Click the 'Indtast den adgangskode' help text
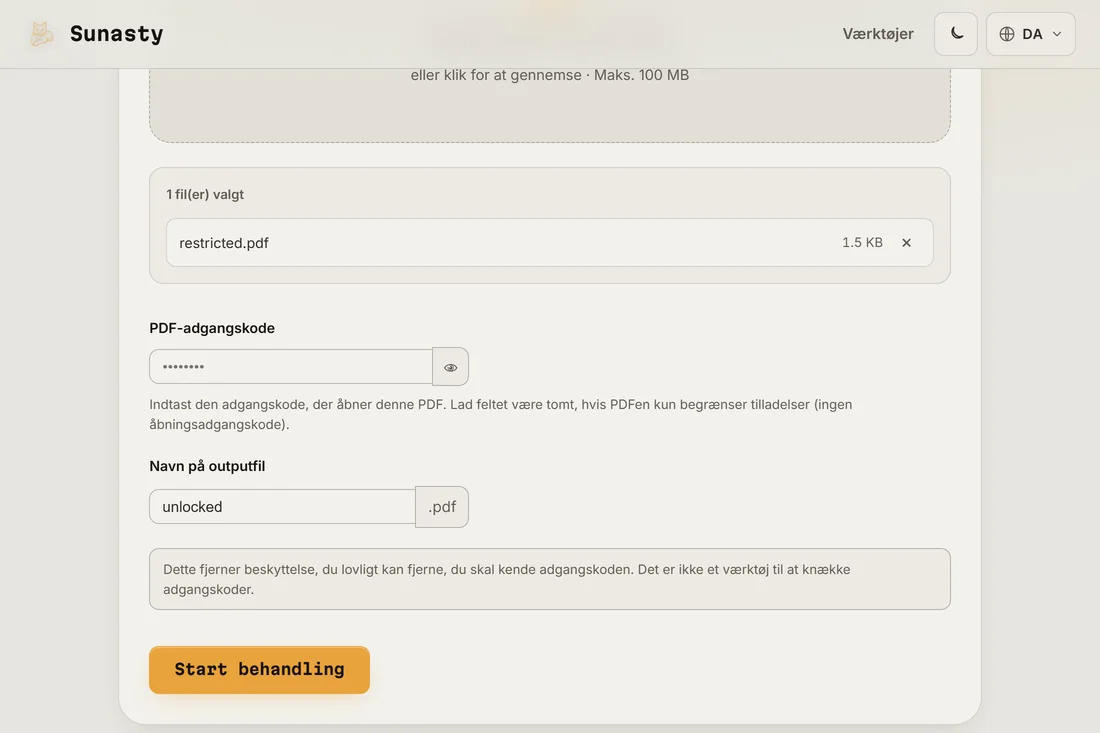The image size is (1100, 733). [x=500, y=414]
